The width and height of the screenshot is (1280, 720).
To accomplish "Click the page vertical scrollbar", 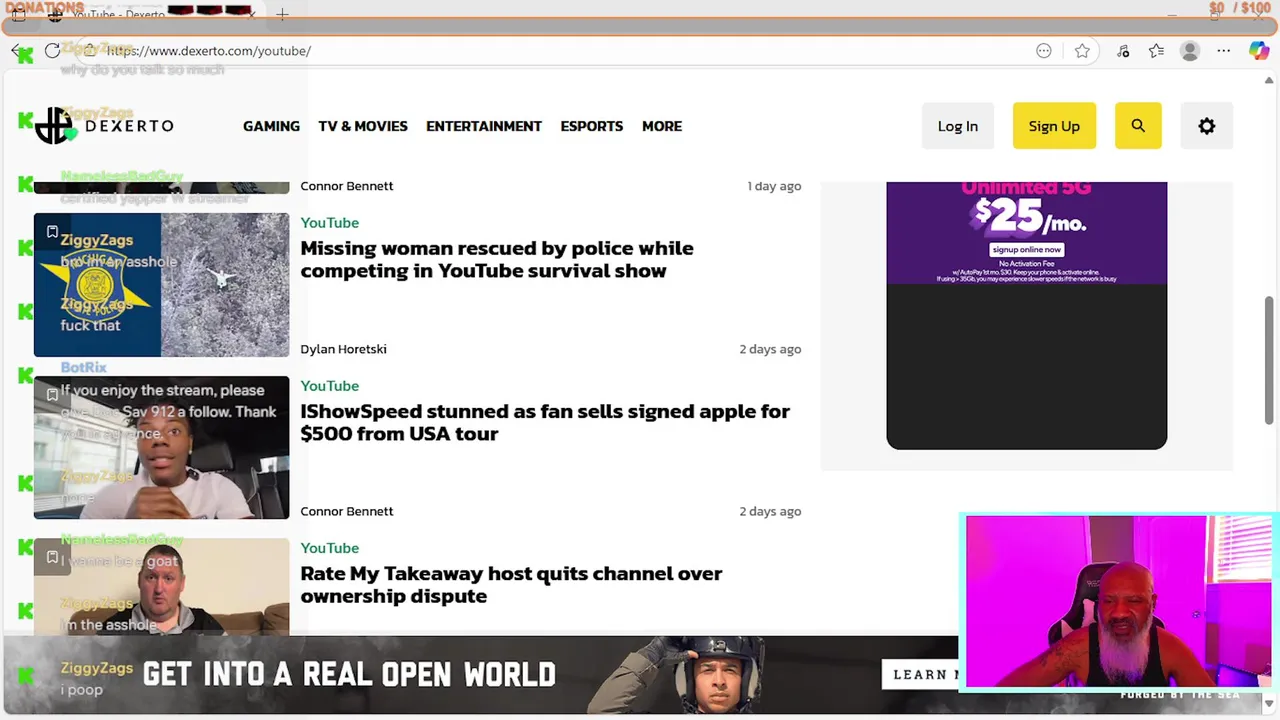I will point(1270,360).
